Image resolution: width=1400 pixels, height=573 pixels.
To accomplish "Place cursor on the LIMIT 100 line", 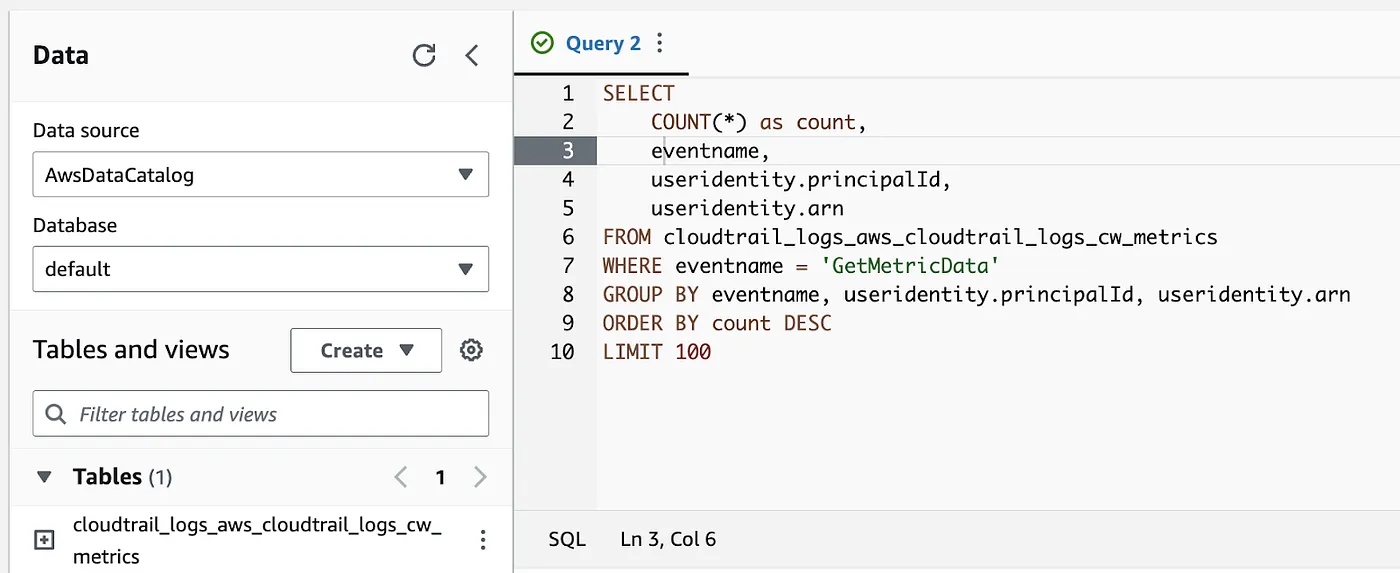I will pyautogui.click(x=657, y=352).
